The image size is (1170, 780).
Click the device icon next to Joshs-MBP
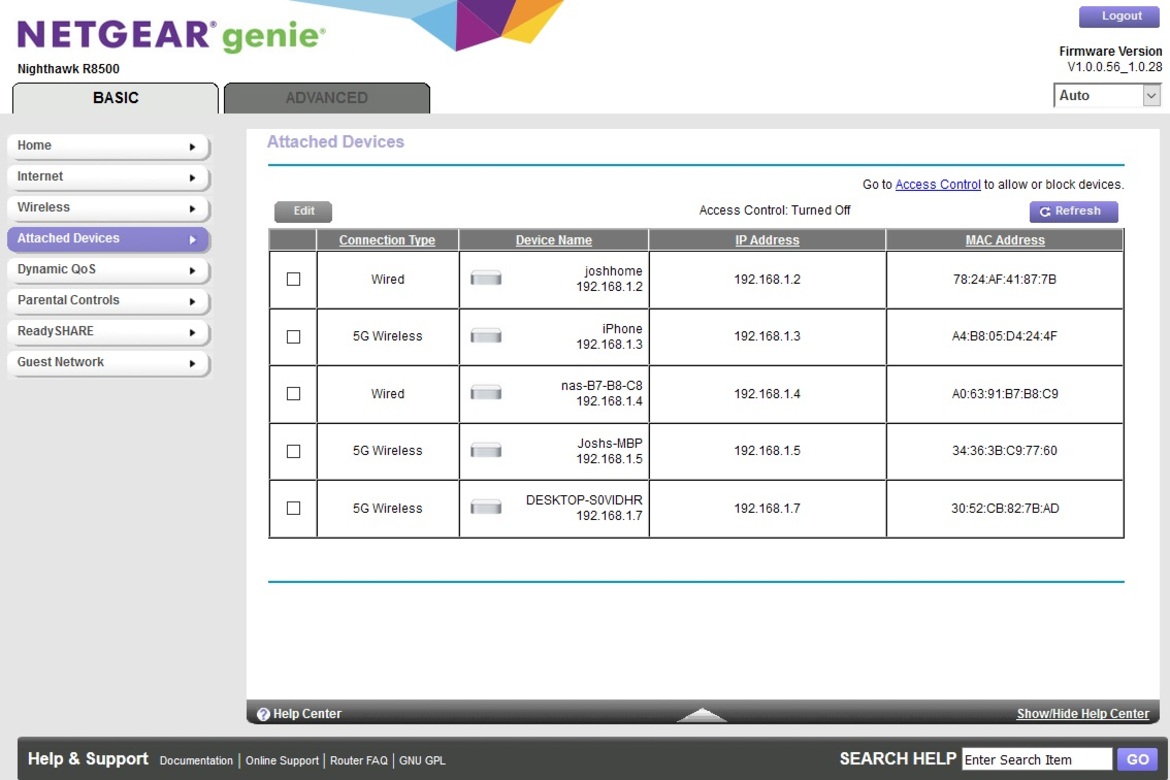tap(486, 450)
